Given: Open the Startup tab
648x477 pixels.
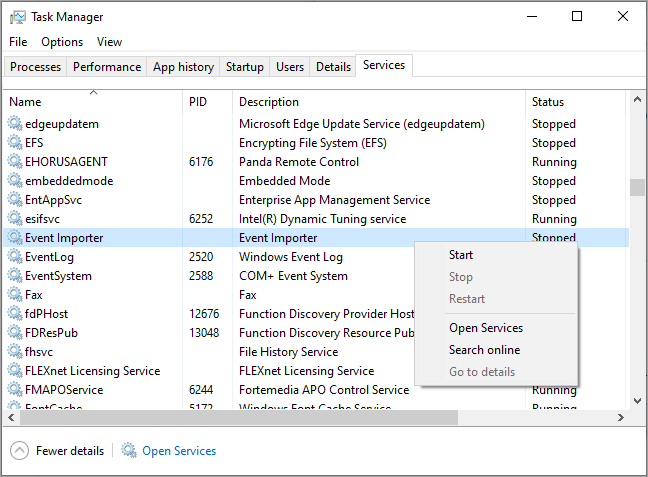Looking at the screenshot, I should pos(245,67).
